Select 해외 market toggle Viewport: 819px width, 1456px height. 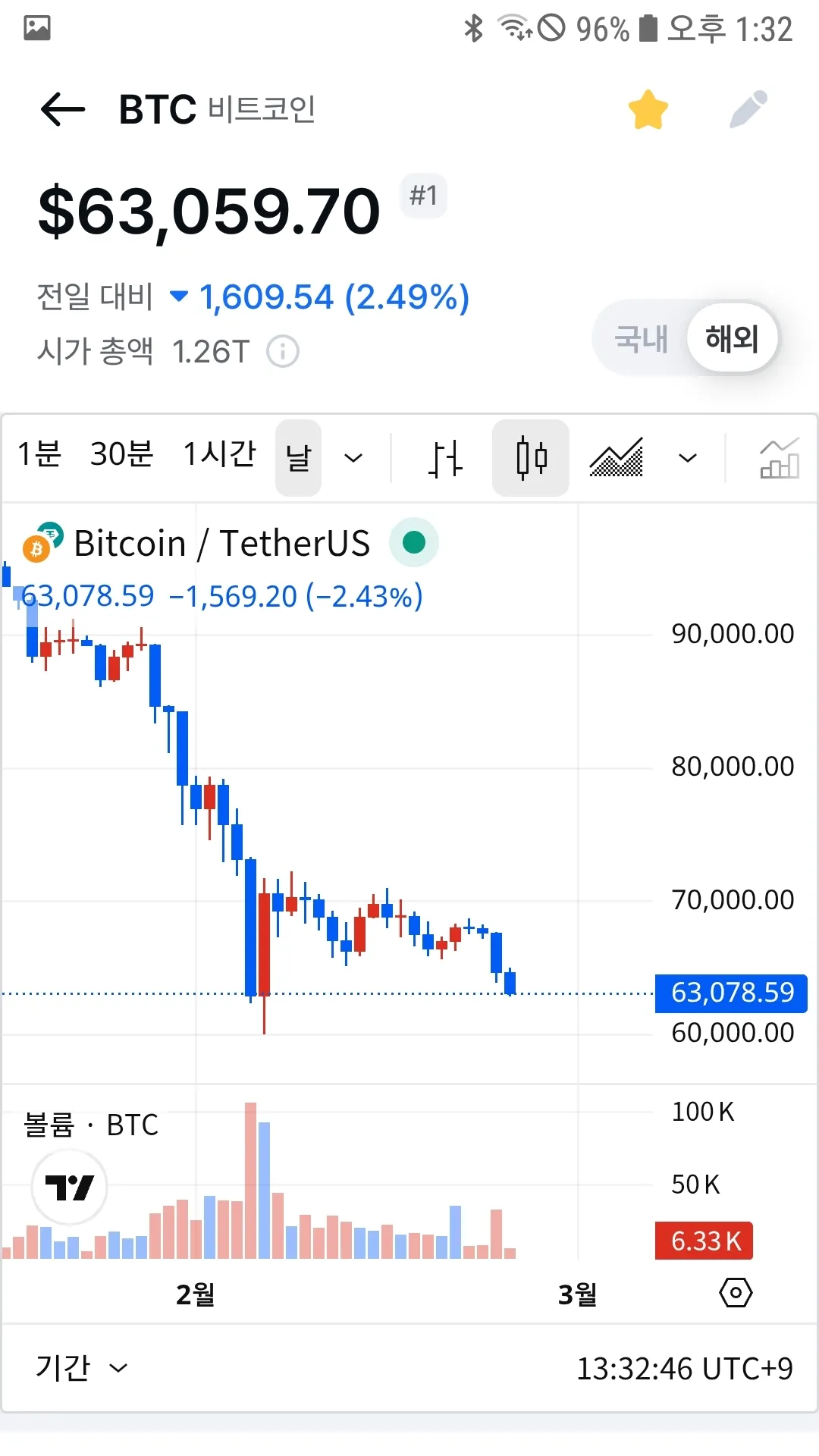point(732,339)
